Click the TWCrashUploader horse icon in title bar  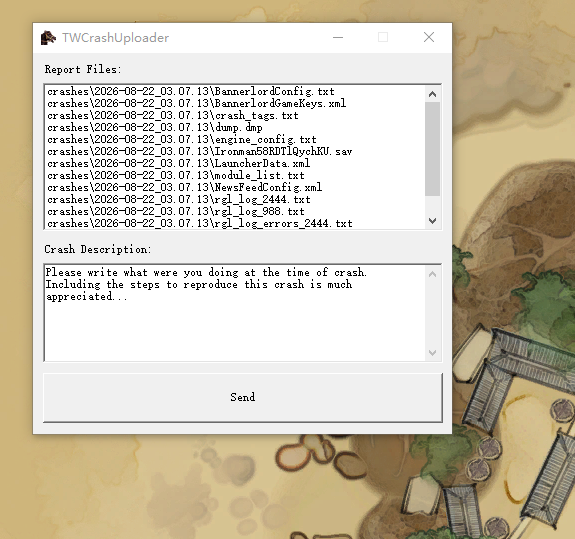48,37
